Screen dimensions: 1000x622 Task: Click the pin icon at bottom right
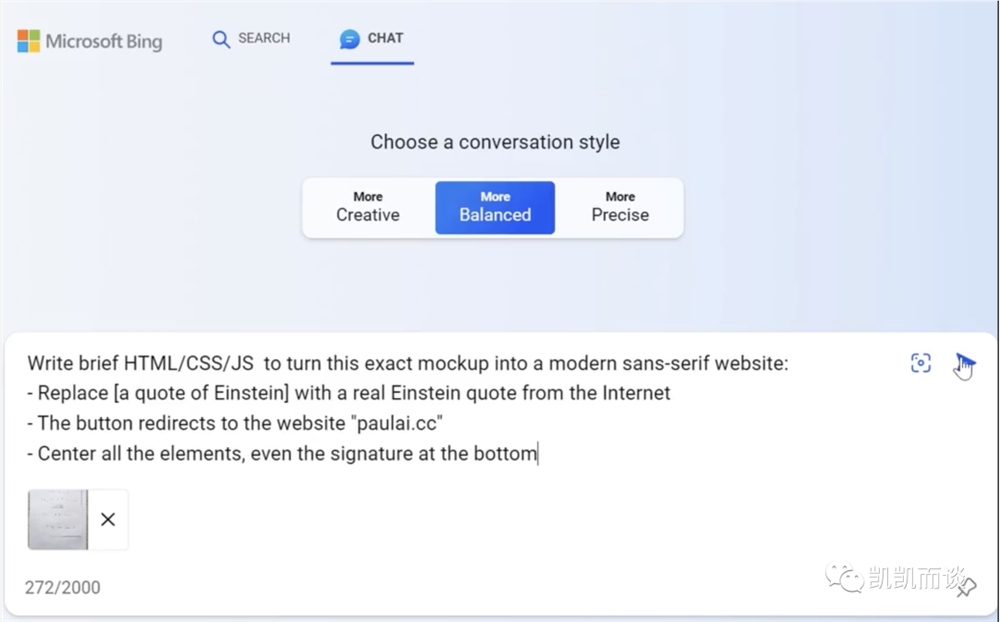(x=967, y=588)
